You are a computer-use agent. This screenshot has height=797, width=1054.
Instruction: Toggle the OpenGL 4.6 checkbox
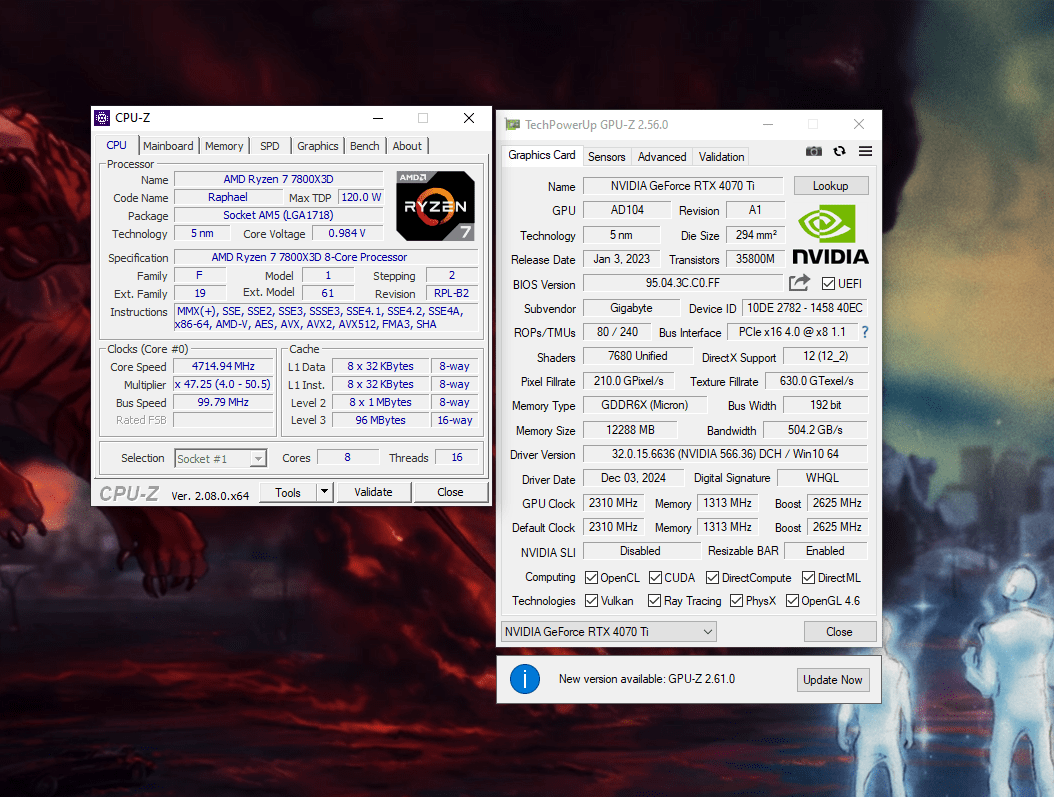[793, 601]
